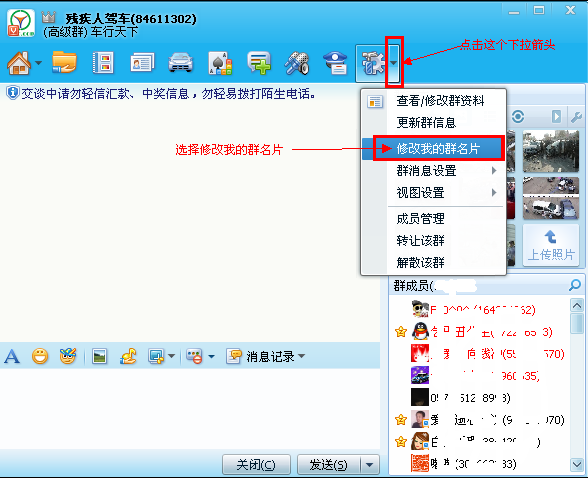This screenshot has height=478, width=588.
Task: Open group games playing-cards icon
Action: click(x=220, y=63)
